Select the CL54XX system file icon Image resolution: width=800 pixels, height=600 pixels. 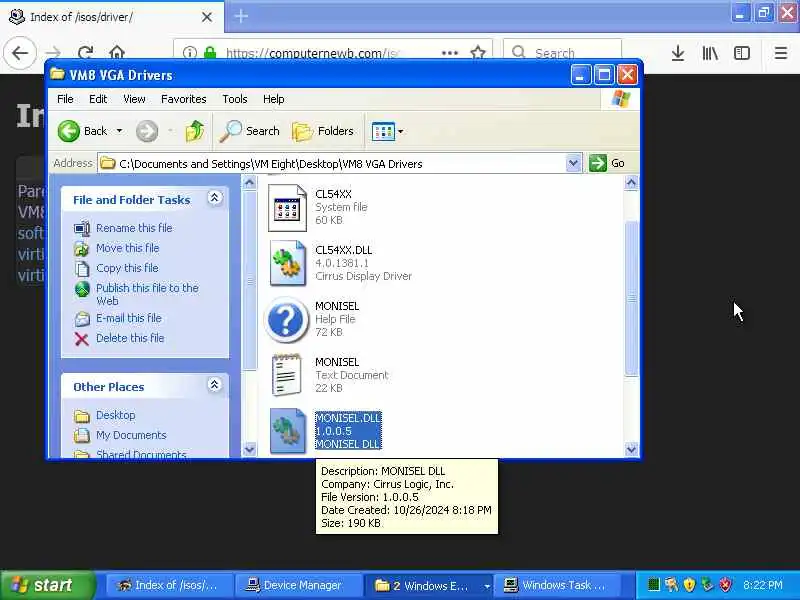[x=287, y=208]
